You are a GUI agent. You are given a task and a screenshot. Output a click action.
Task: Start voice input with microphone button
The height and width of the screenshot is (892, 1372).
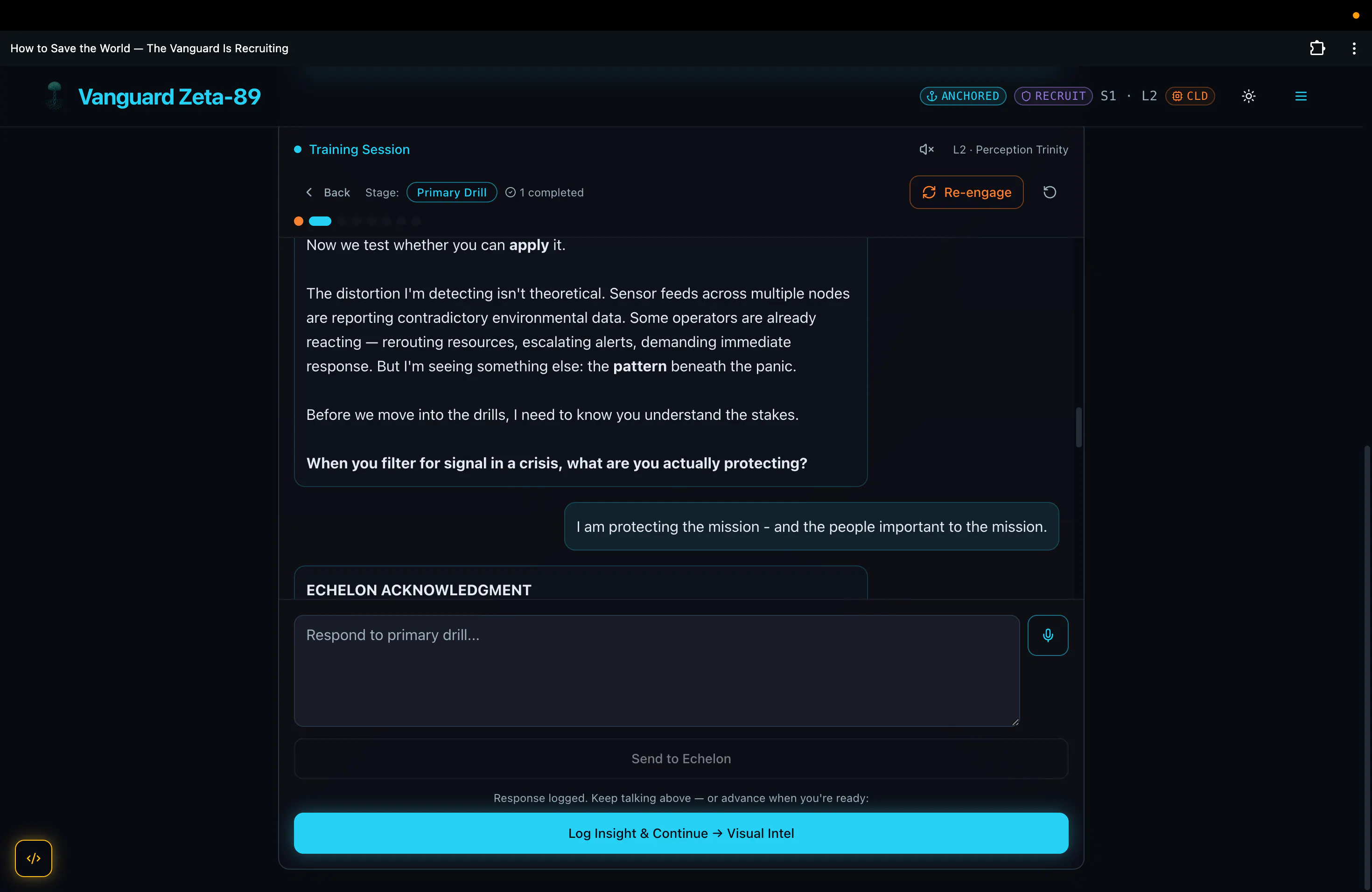pyautogui.click(x=1048, y=635)
